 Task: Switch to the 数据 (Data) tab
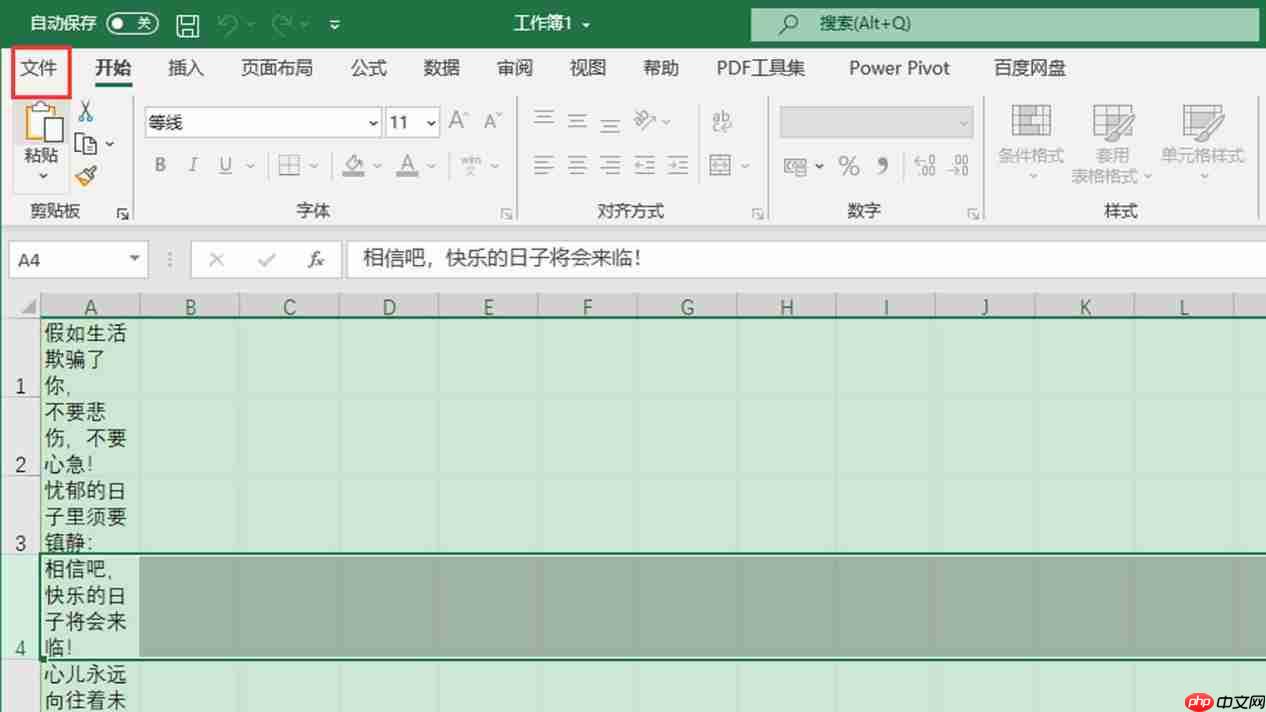pos(441,68)
